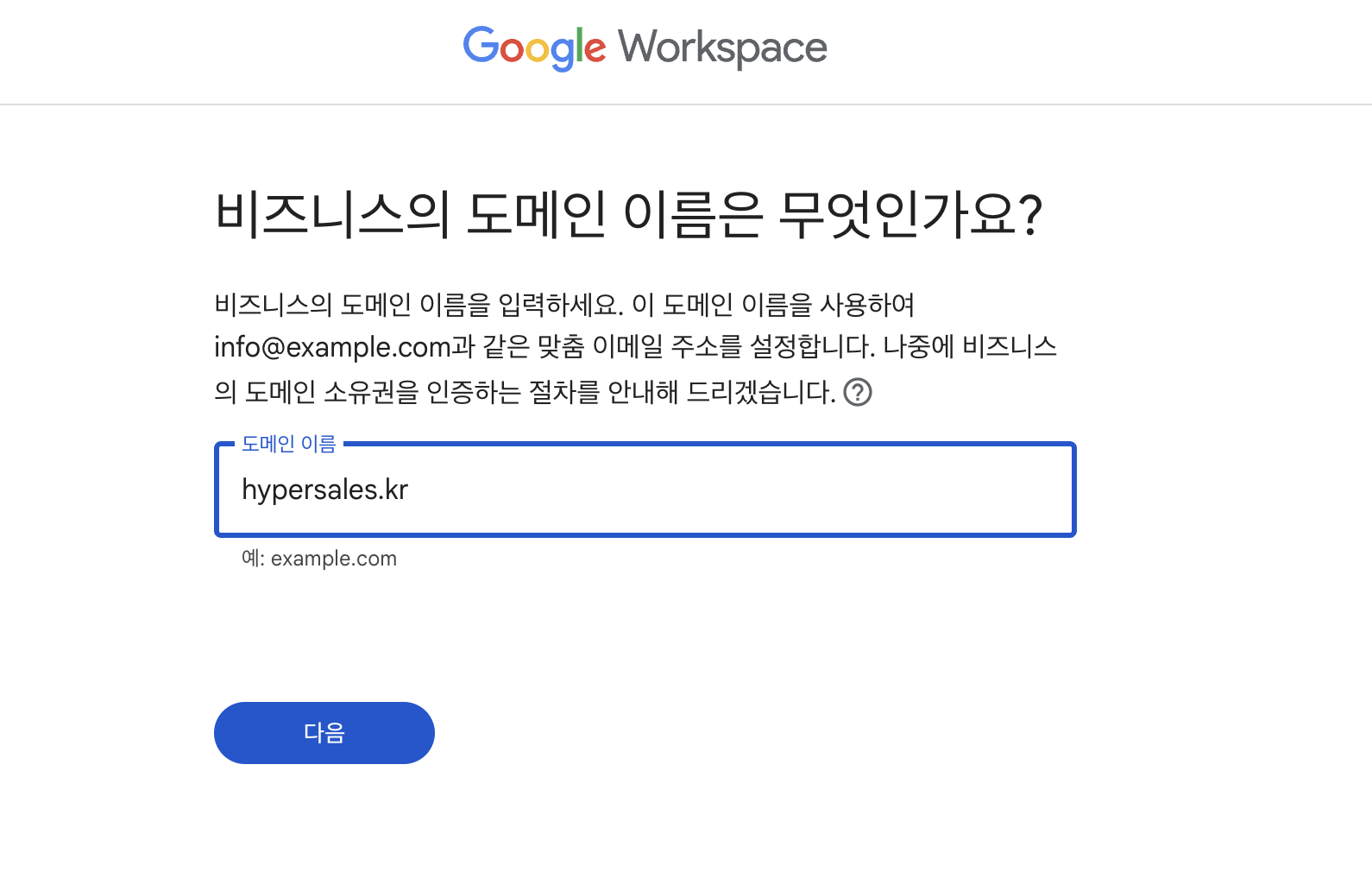Place cursor in "hypersales.kr" text
This screenshot has height=872, width=1372.
pos(324,490)
